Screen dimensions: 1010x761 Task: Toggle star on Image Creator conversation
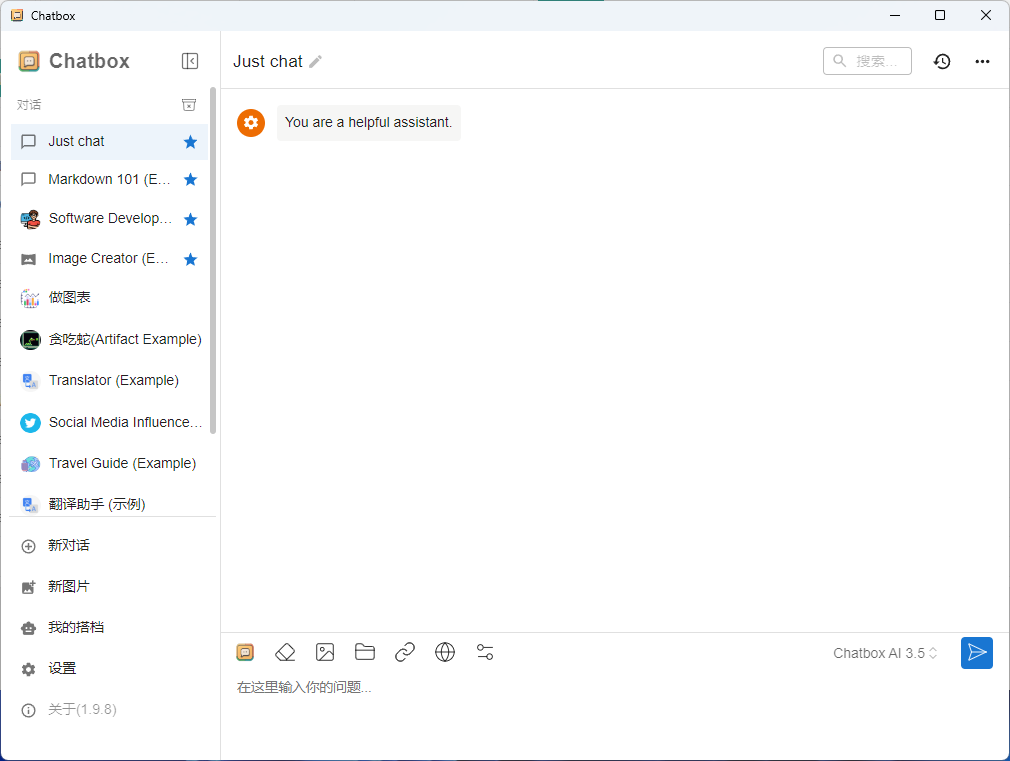tap(190, 259)
